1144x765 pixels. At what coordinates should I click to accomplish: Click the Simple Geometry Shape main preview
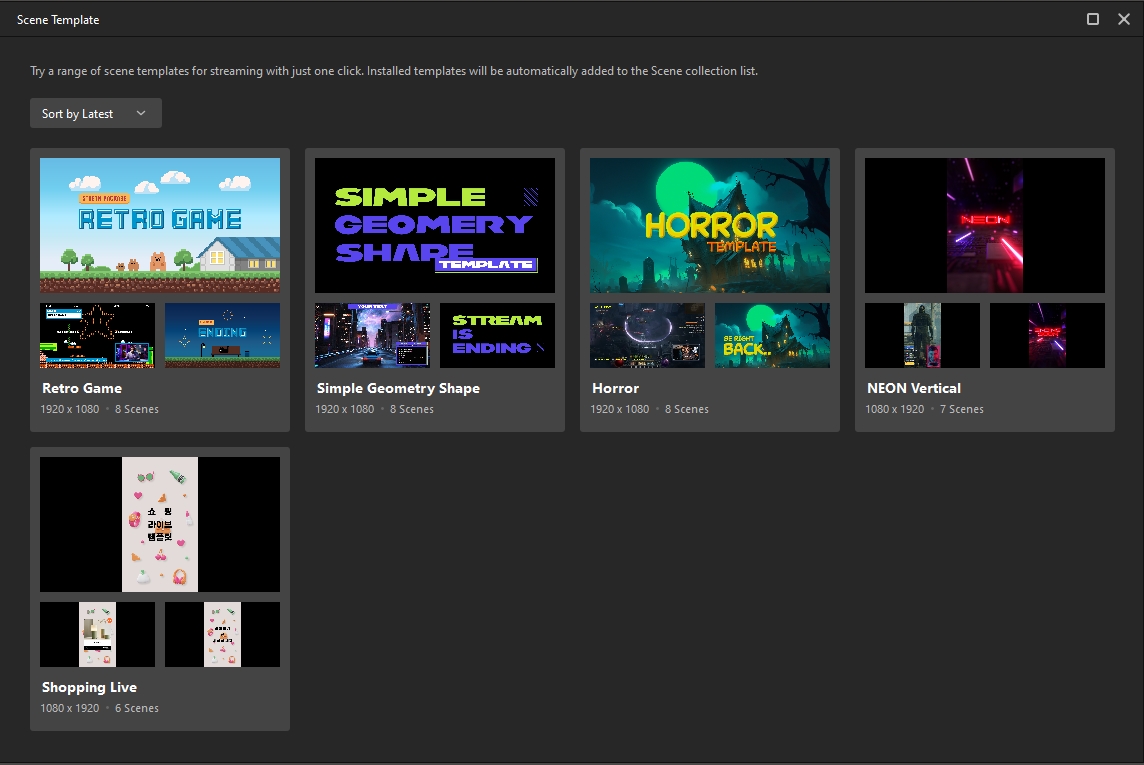[434, 225]
